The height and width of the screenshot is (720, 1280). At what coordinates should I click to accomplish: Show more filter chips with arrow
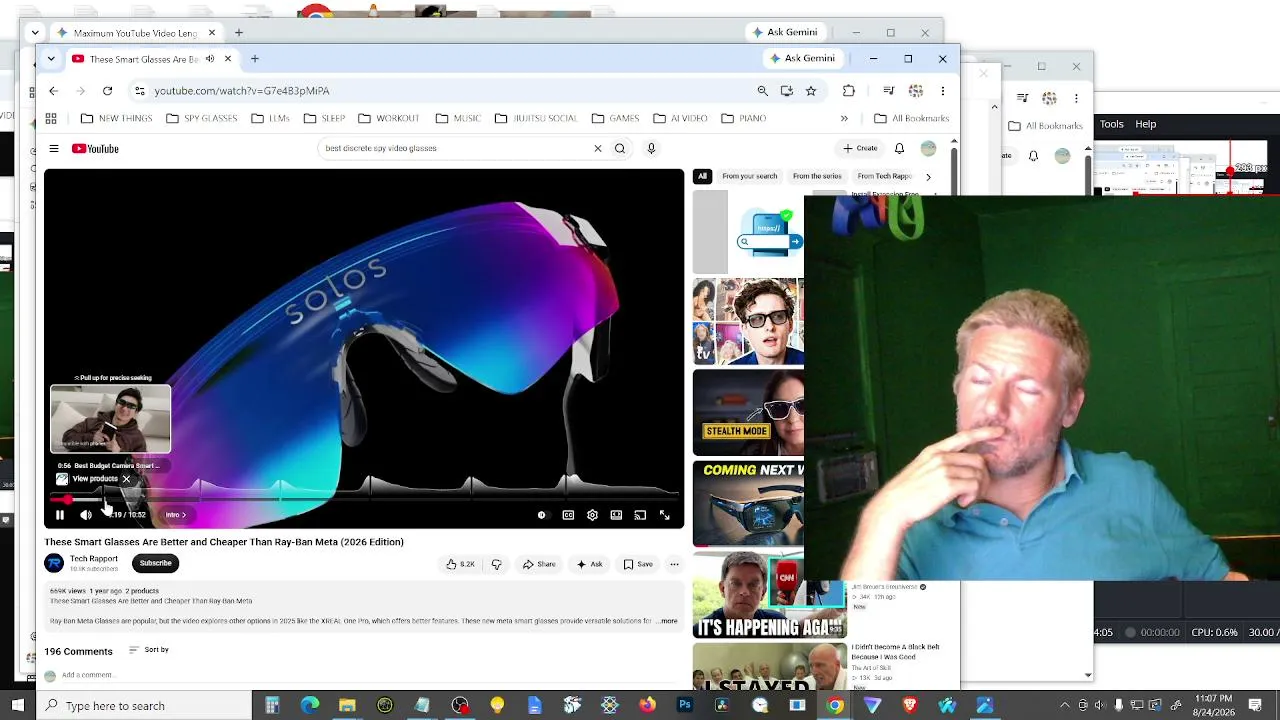click(928, 176)
